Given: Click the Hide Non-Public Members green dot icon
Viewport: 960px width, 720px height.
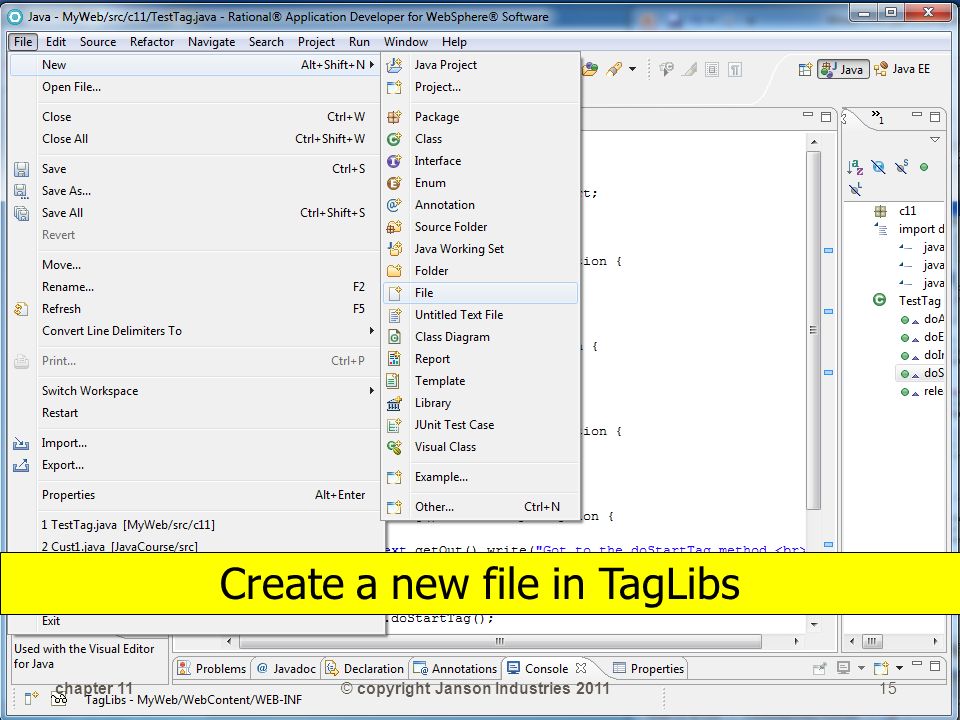Looking at the screenshot, I should (924, 167).
